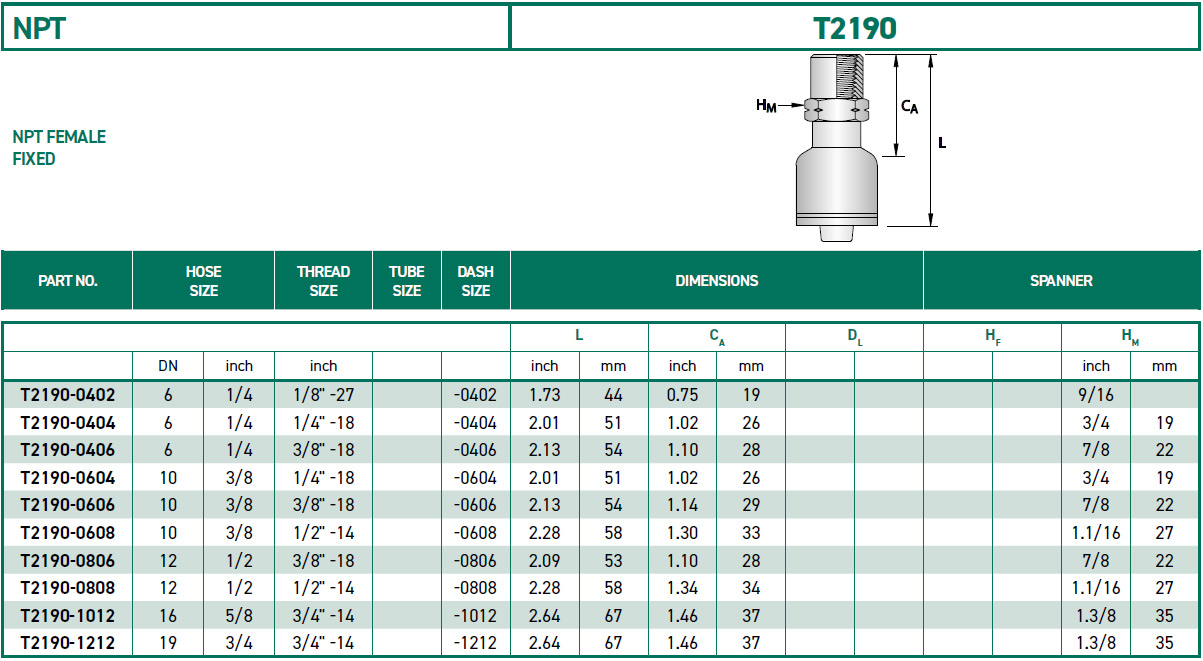Select part number T2190-0806

[x=68, y=560]
